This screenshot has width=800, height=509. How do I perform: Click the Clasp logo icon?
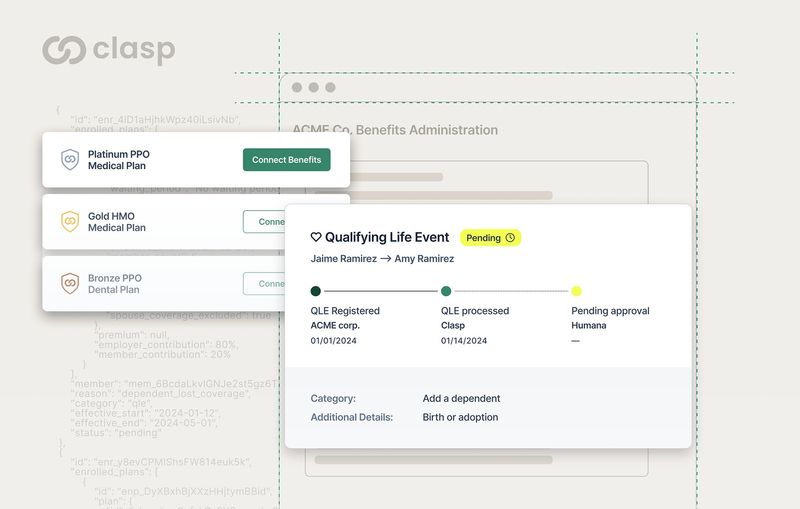click(x=62, y=50)
